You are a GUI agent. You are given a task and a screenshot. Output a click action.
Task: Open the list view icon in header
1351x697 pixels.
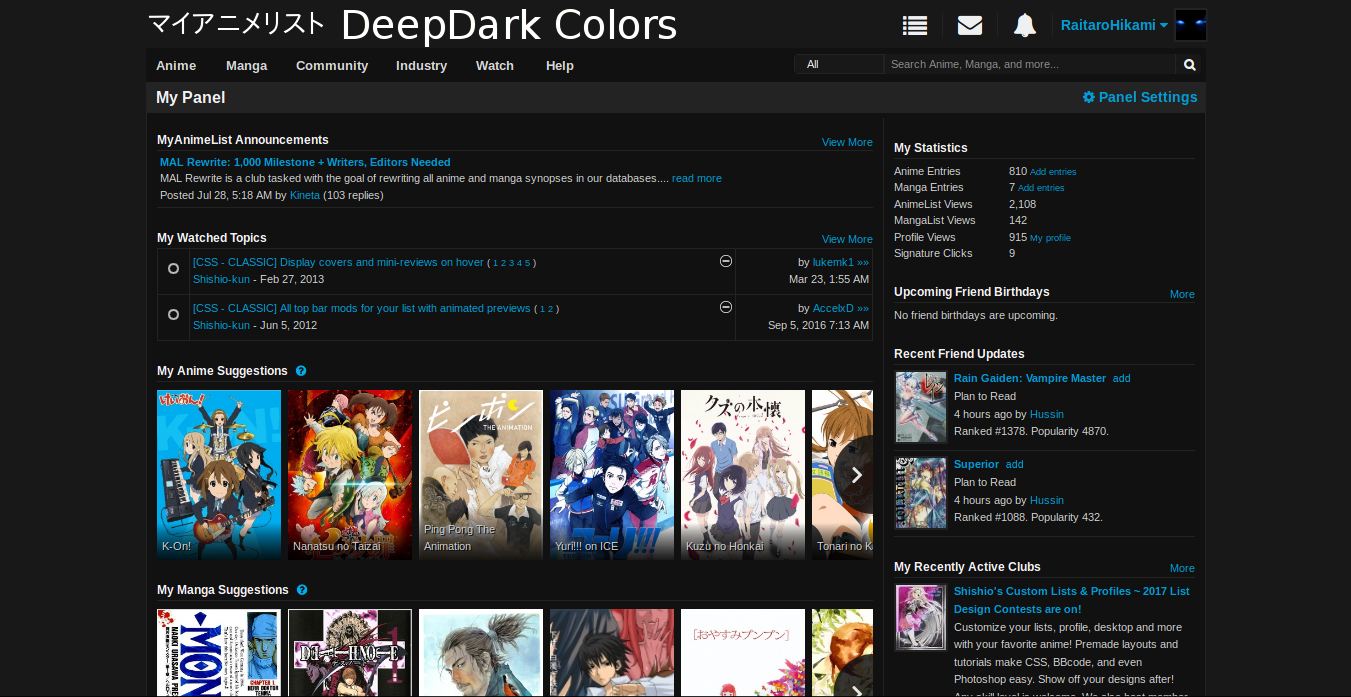pos(914,25)
